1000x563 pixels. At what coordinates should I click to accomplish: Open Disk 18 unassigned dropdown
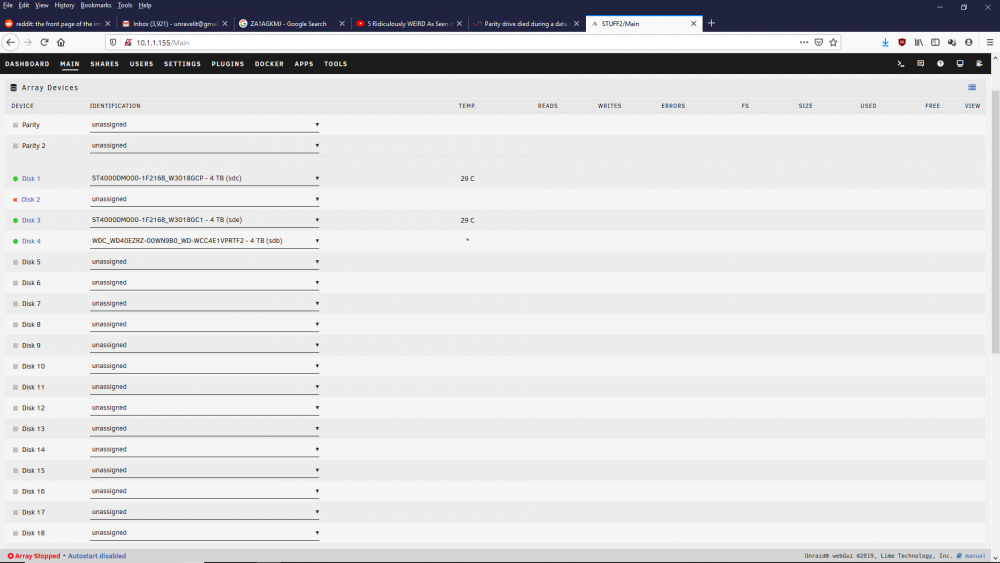tap(204, 533)
